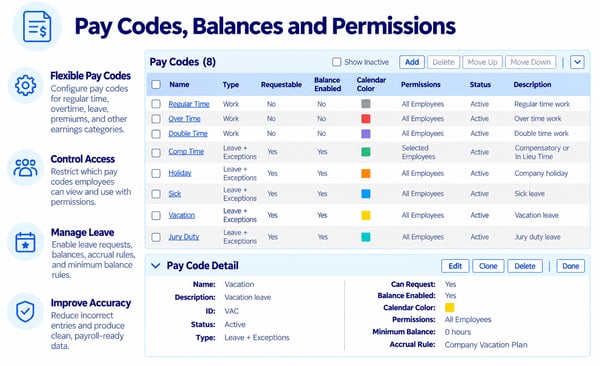Click the teal Jury Duty color swatch

(366, 237)
